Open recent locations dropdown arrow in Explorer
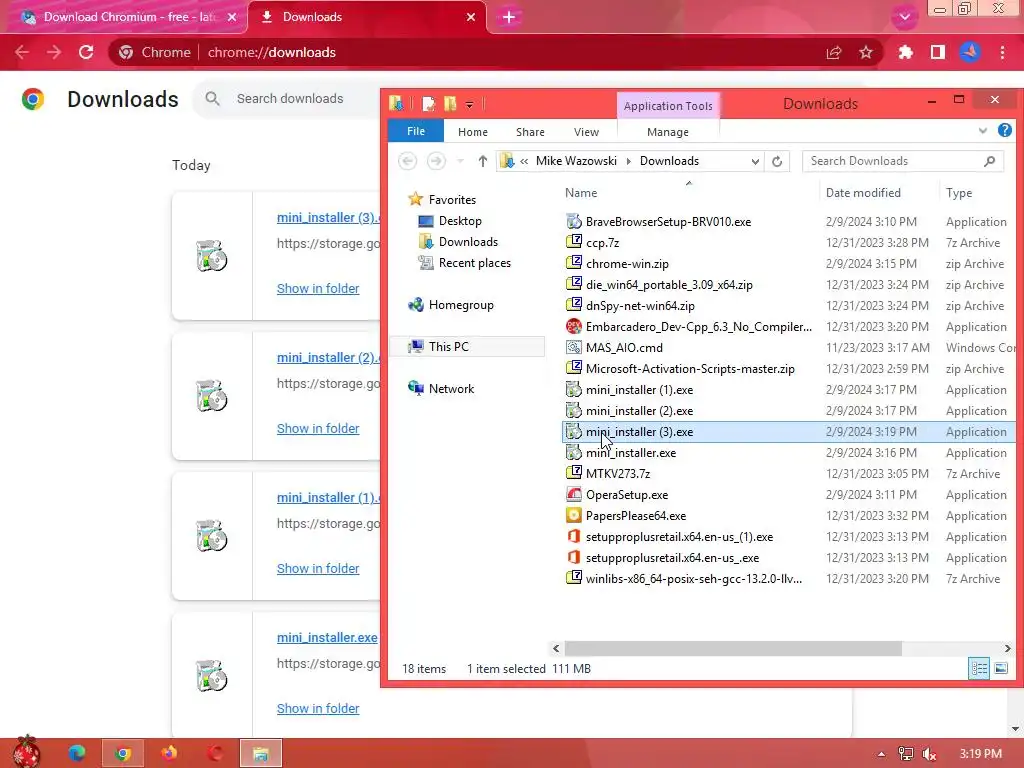This screenshot has width=1024, height=768. tap(460, 161)
